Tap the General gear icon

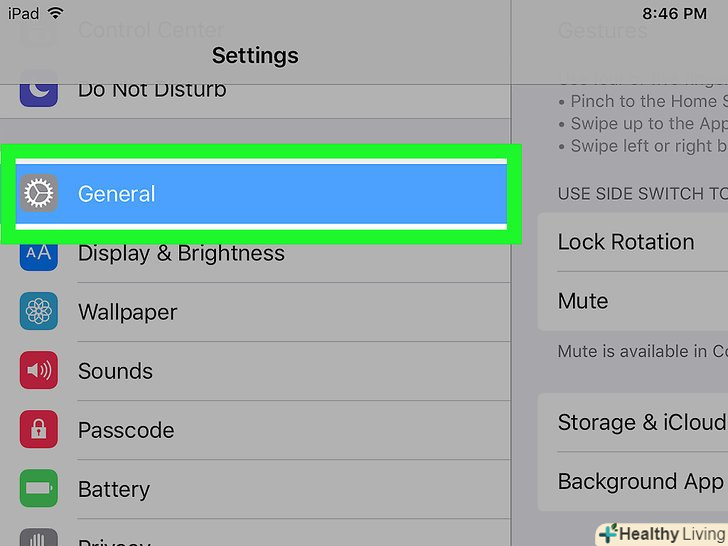tap(39, 193)
